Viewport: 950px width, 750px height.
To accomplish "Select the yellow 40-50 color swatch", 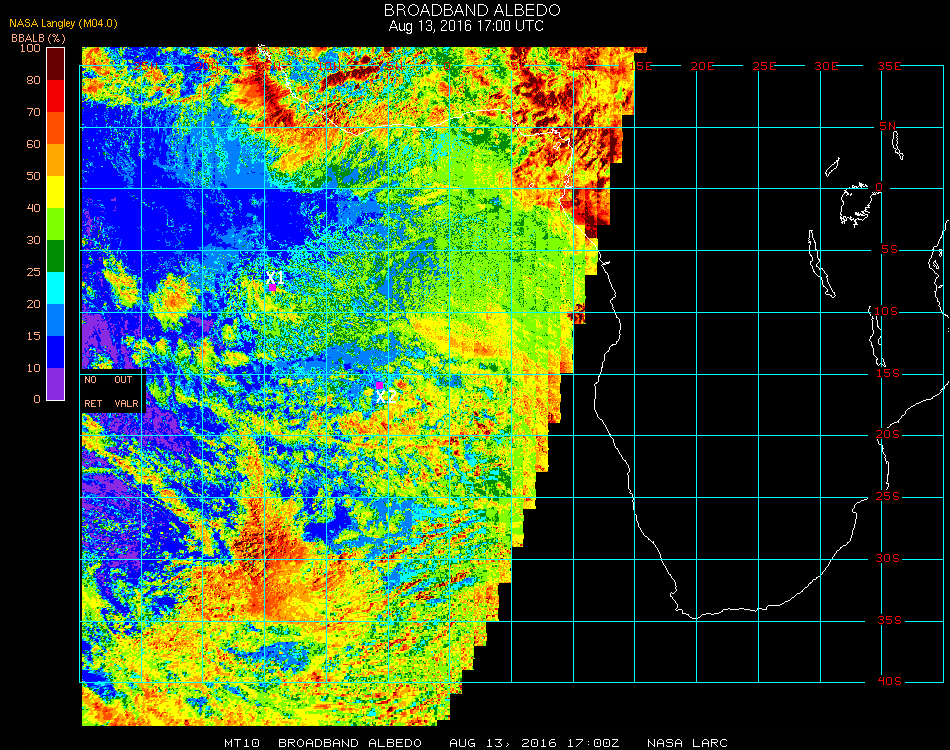I will click(x=55, y=192).
